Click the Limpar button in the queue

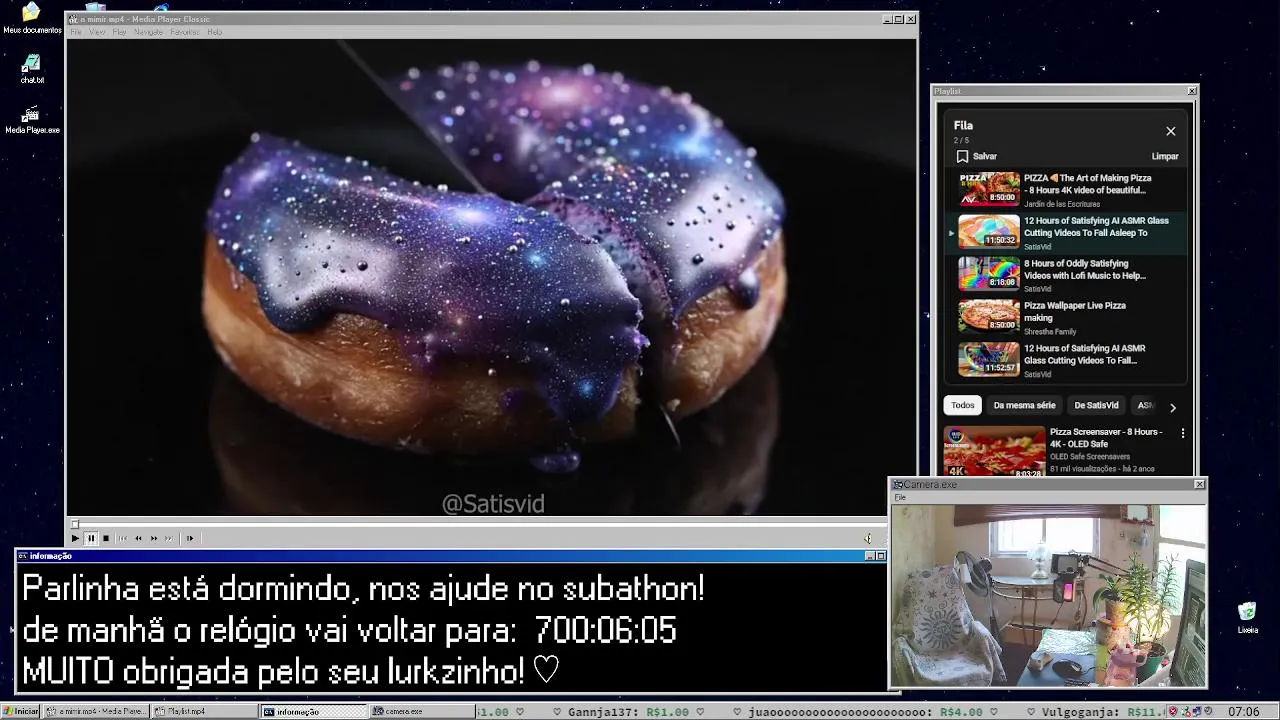click(x=1165, y=156)
